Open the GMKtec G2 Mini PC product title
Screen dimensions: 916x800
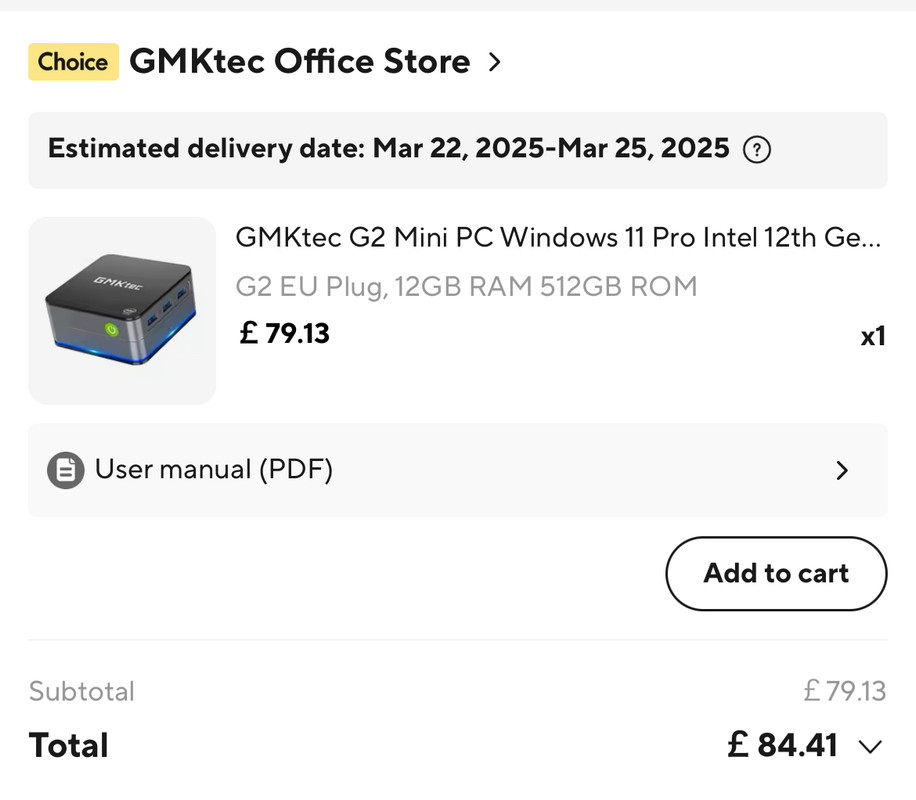coord(558,237)
